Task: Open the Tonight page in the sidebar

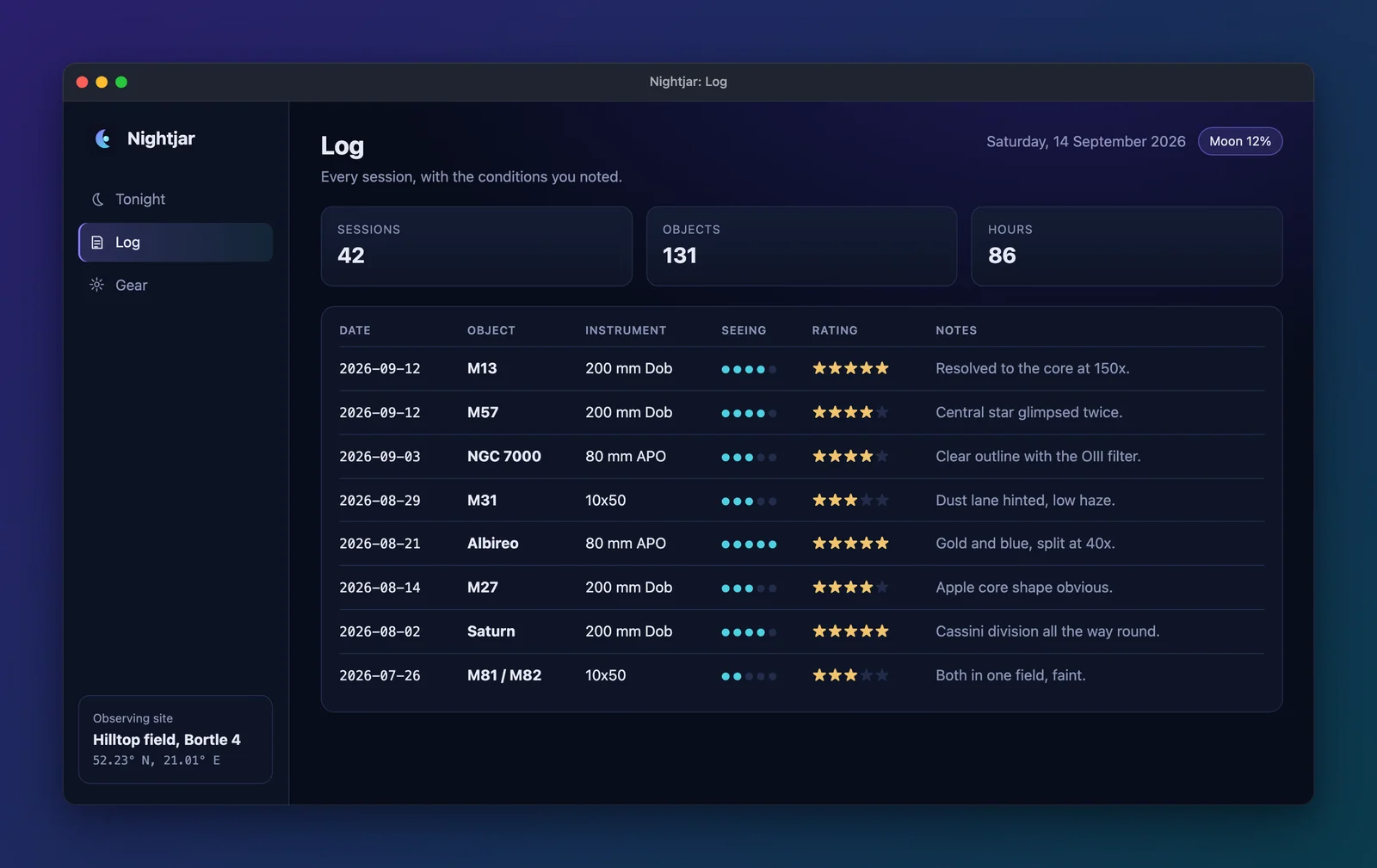Action: [176, 199]
